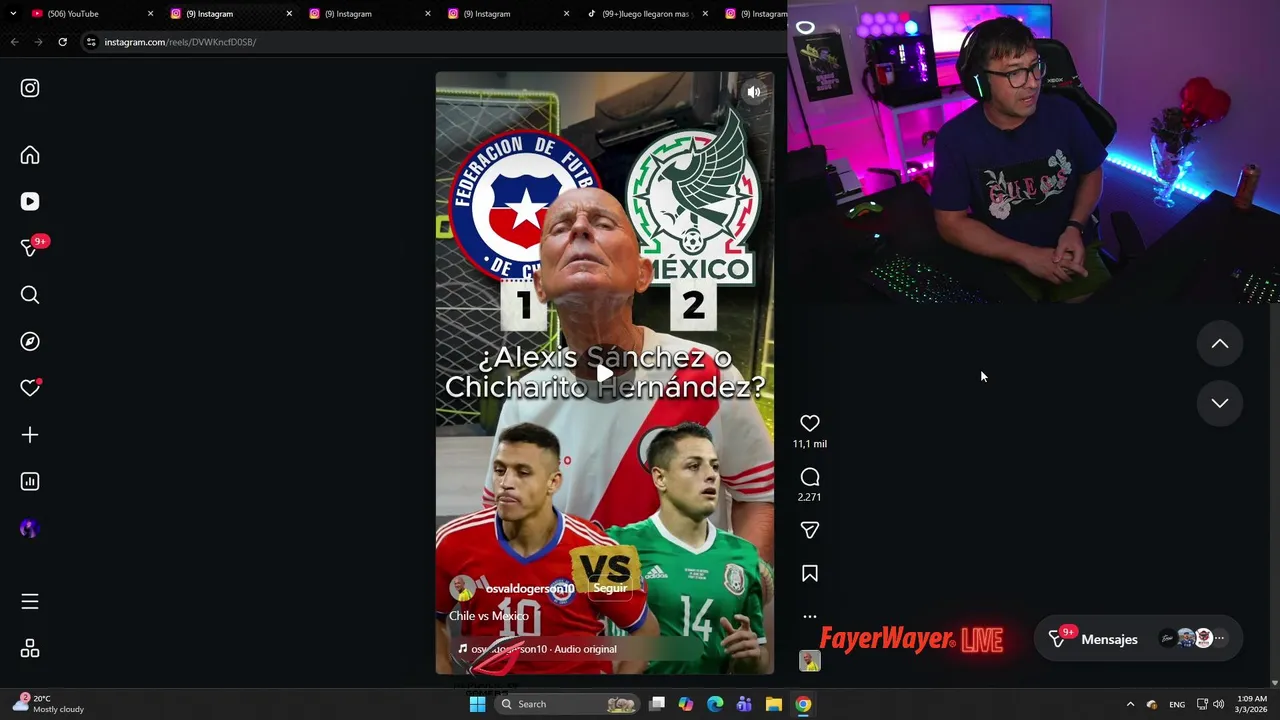Share the reel with paper plane icon
The image size is (1280, 720).
(810, 530)
